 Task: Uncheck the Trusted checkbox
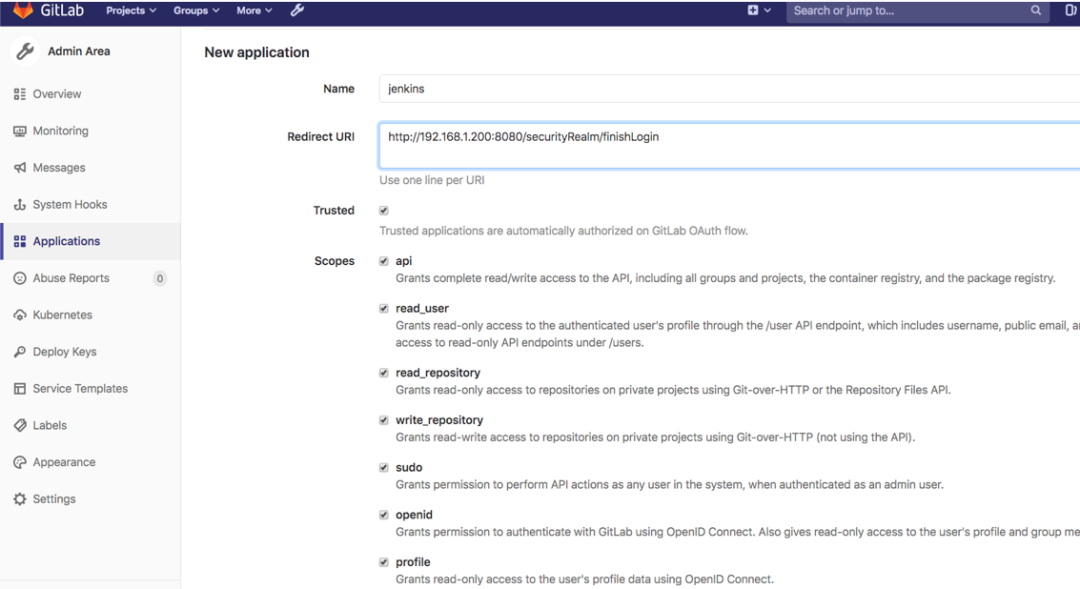384,211
